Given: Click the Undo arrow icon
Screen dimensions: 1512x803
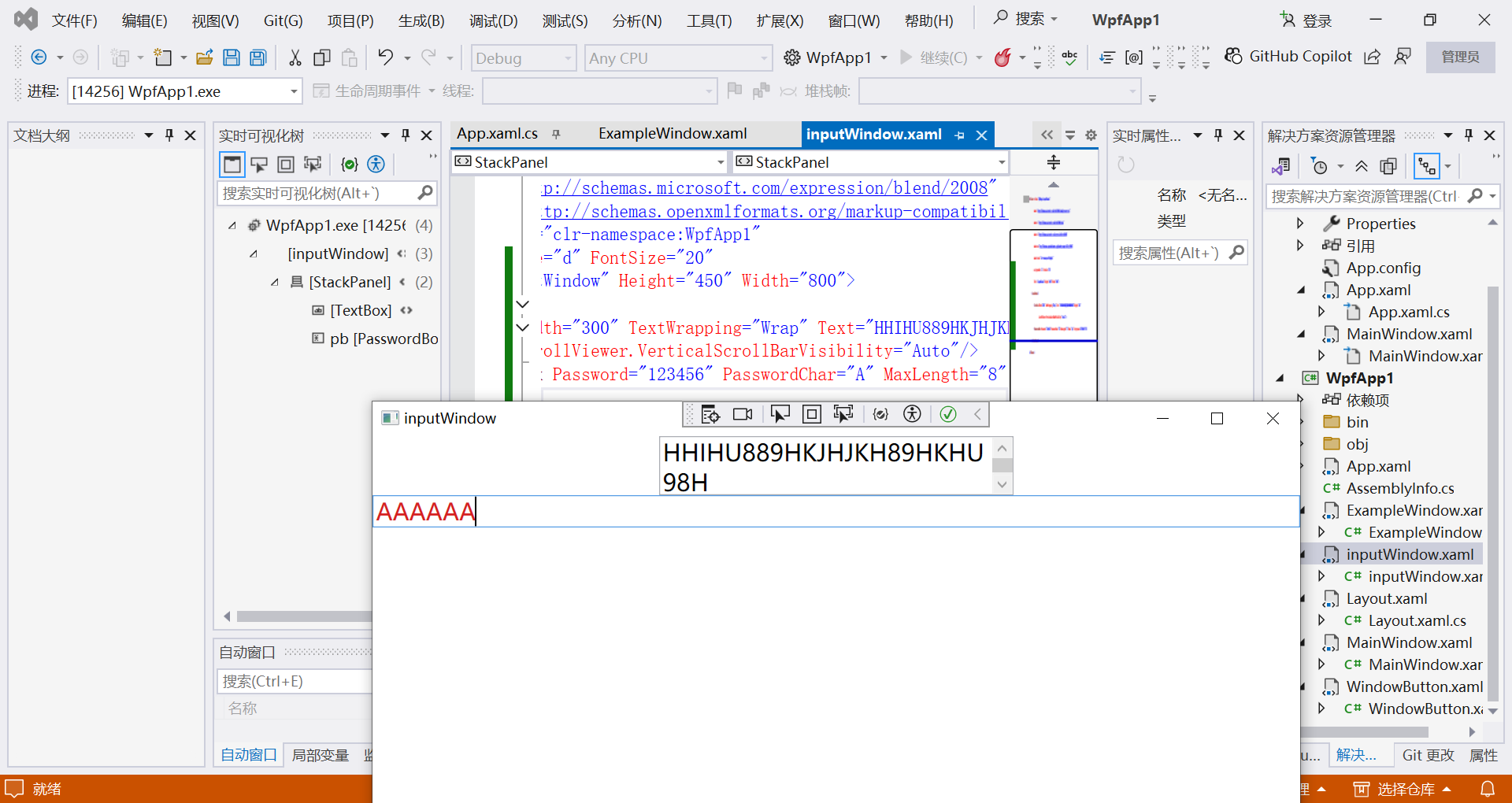Looking at the screenshot, I should (385, 57).
